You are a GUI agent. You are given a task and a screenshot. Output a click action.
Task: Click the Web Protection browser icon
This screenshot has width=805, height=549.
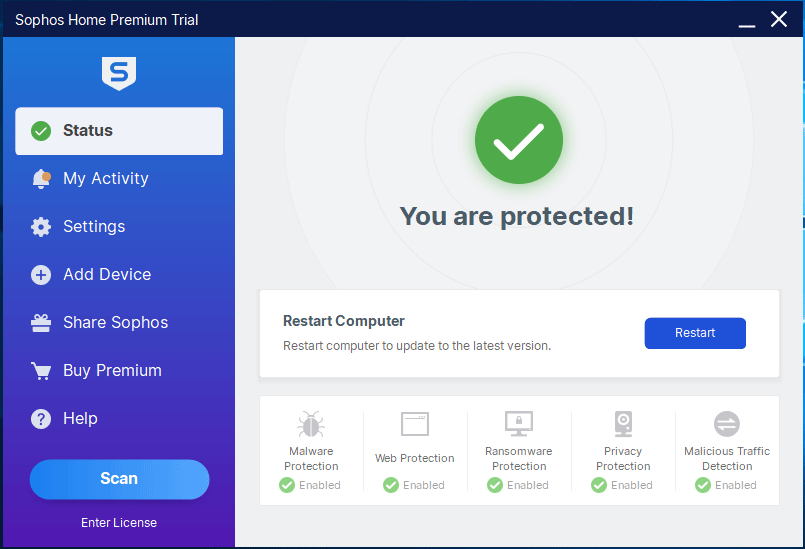tap(415, 424)
